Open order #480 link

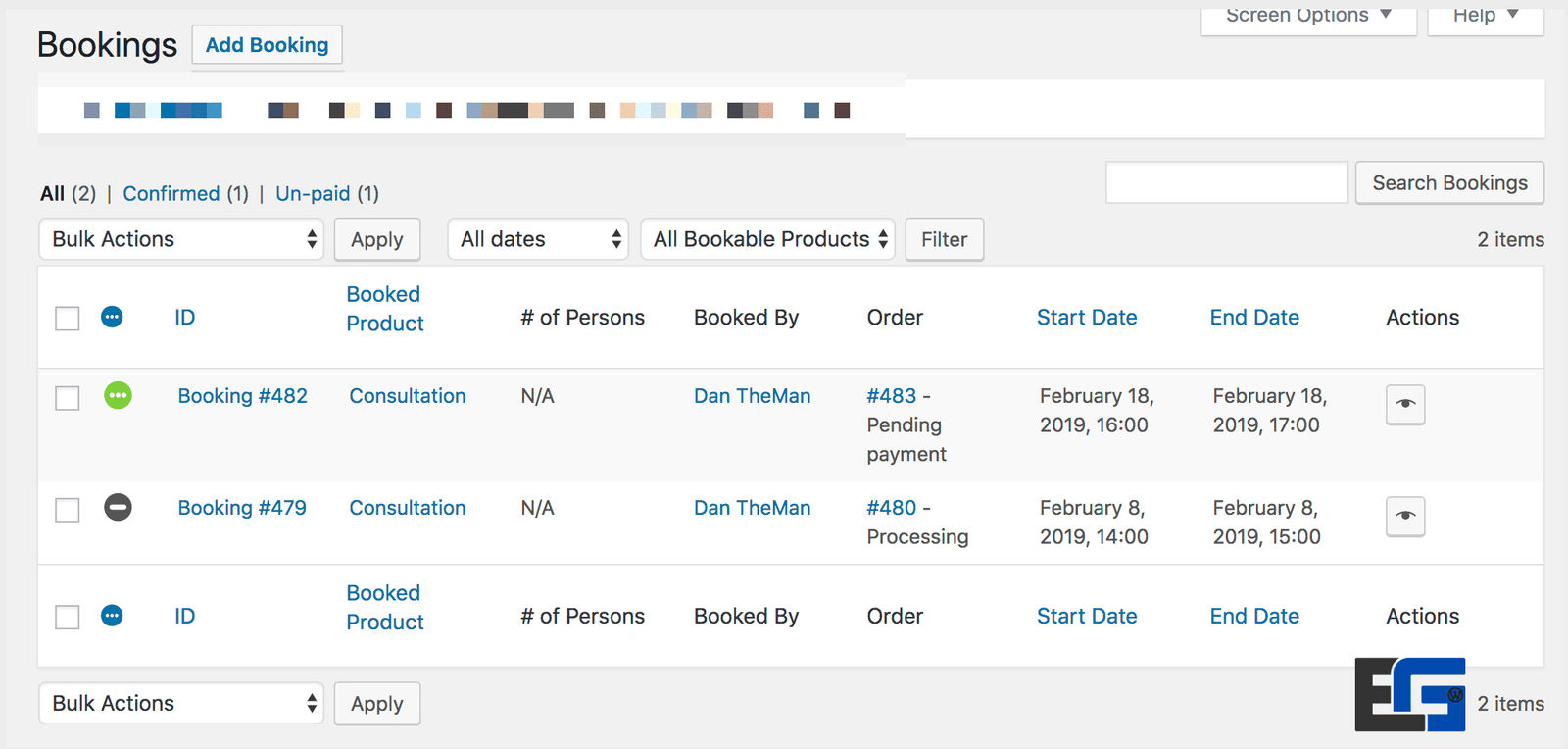[892, 508]
